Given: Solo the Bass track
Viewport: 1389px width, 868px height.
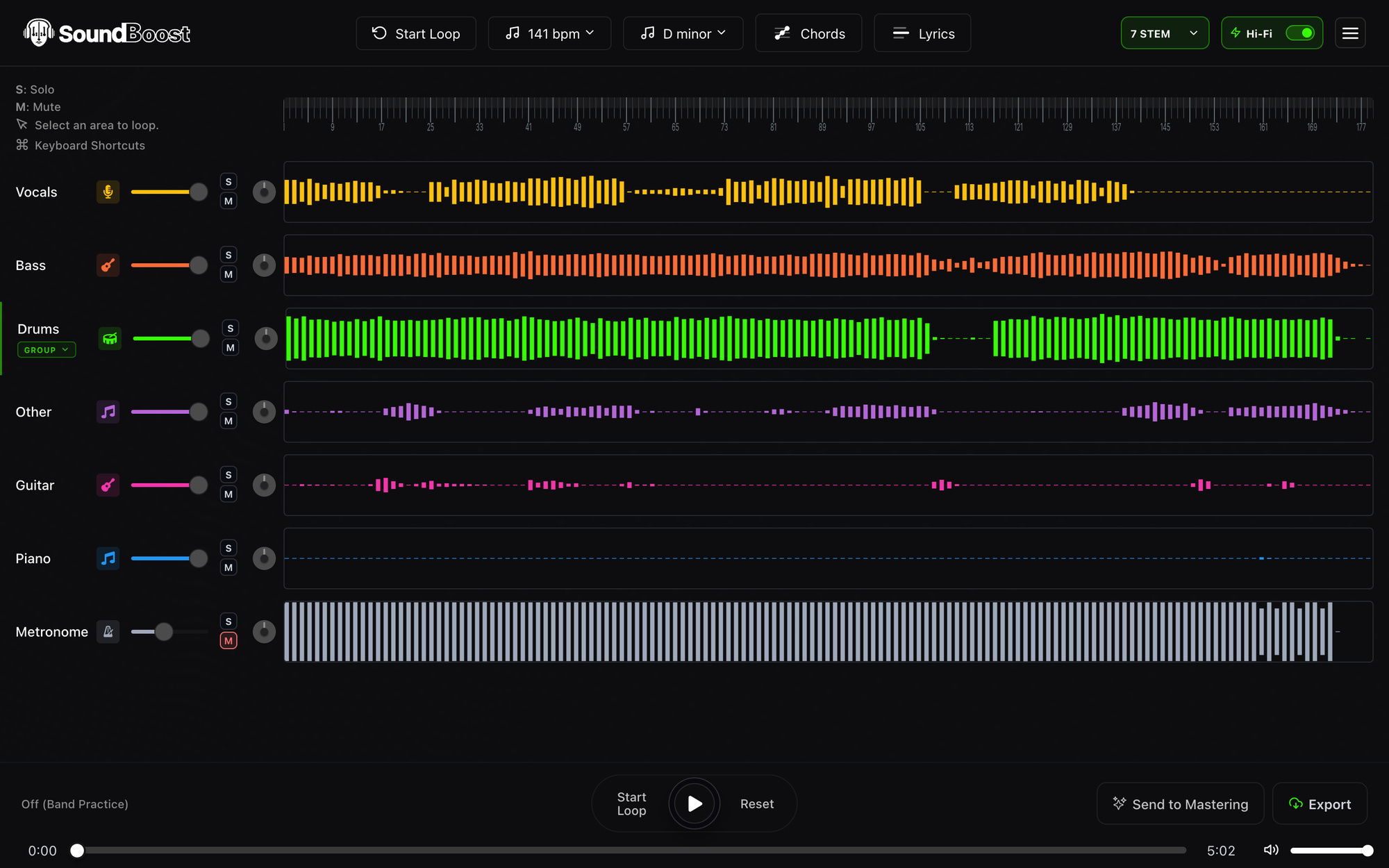Looking at the screenshot, I should [228, 255].
